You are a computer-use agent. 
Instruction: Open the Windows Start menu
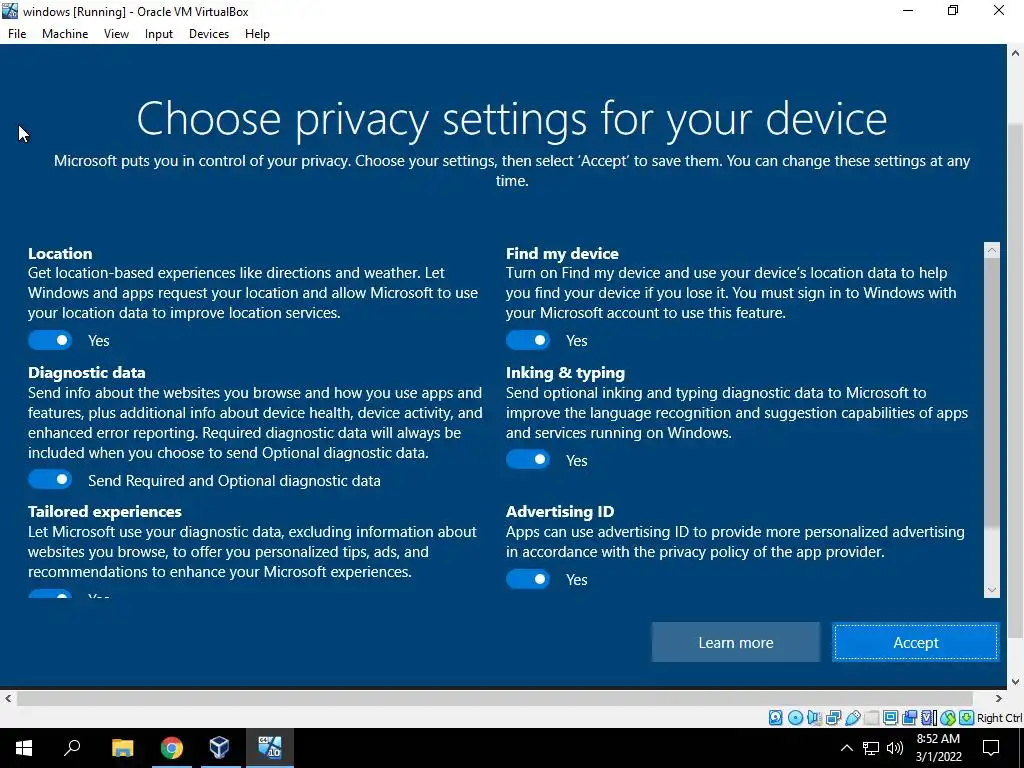click(x=24, y=748)
